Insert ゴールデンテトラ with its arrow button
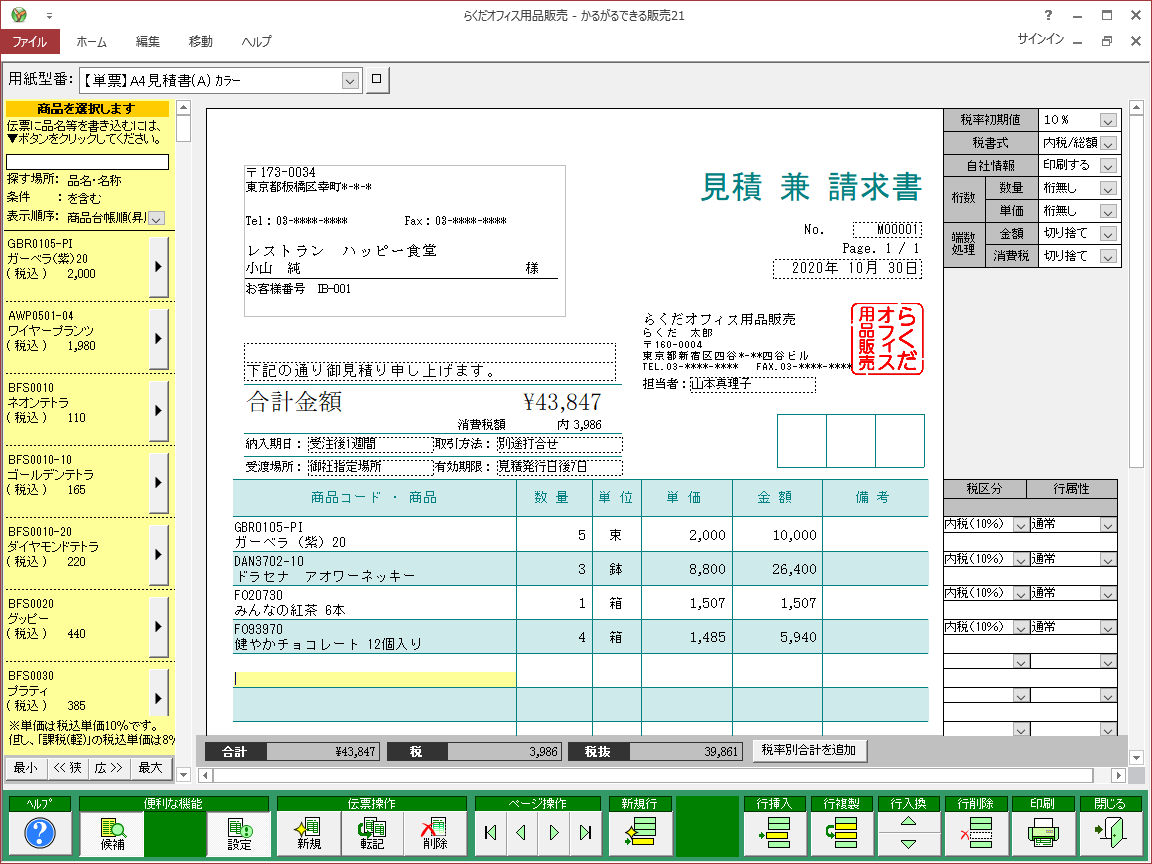The width and height of the screenshot is (1152, 864). [x=158, y=483]
